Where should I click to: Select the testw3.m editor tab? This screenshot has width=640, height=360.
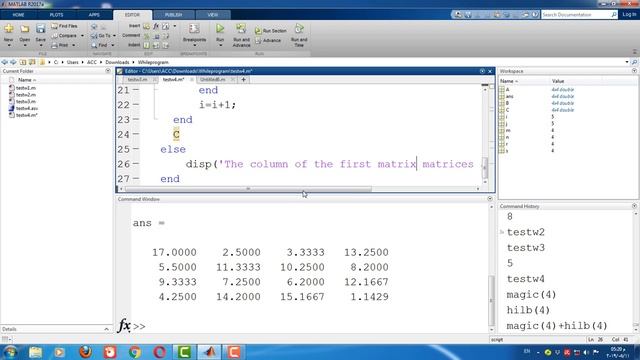pyautogui.click(x=137, y=80)
